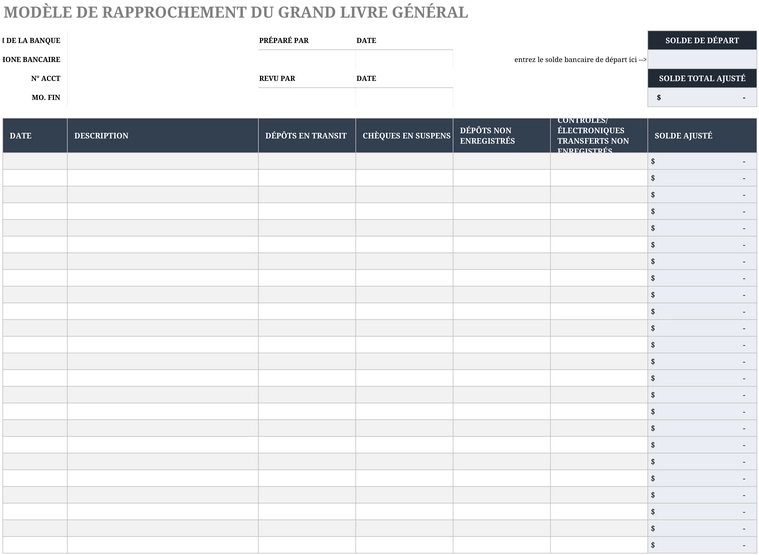Select the field under PRÉPARÉ PAR
Image resolution: width=759 pixels, height=555 pixels.
307,60
